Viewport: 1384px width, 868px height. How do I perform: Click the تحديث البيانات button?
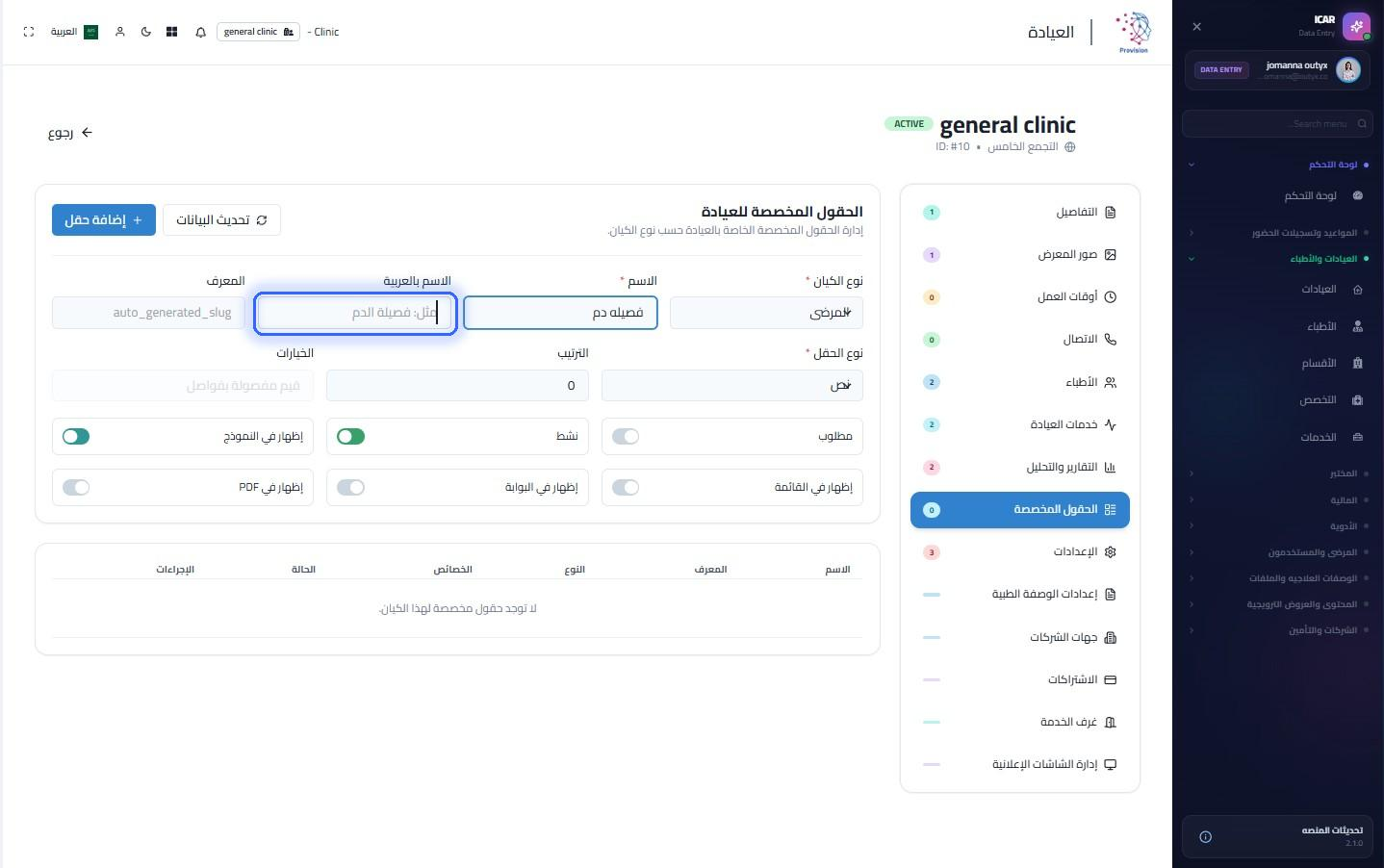pyautogui.click(x=222, y=220)
